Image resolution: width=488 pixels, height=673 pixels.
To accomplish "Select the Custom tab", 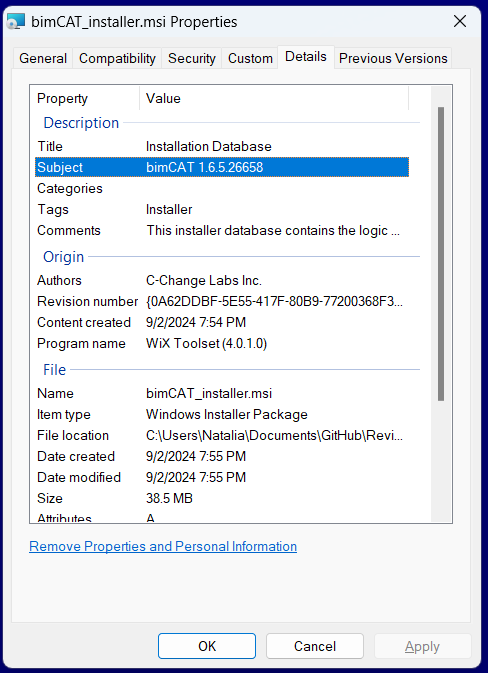I will pos(250,58).
